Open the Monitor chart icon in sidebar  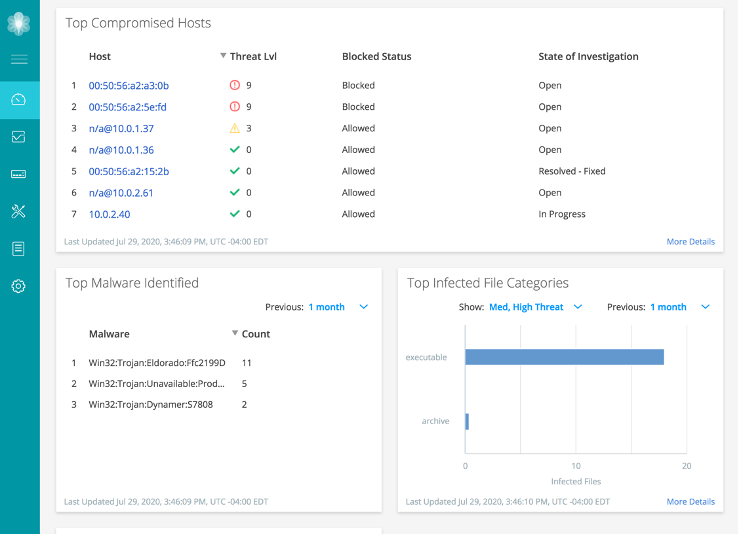pyautogui.click(x=19, y=137)
